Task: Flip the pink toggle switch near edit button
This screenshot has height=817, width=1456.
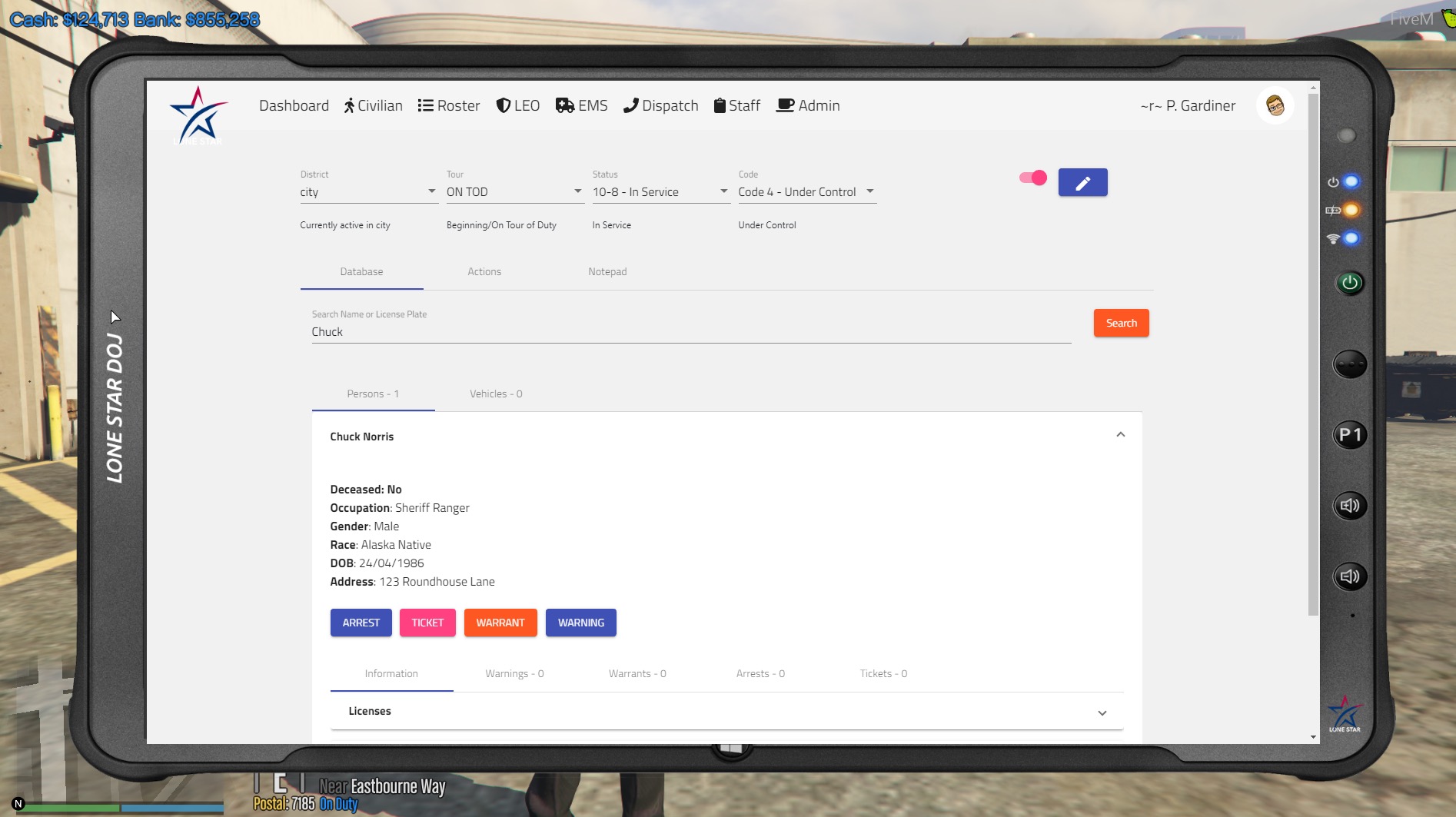Action: [x=1032, y=177]
